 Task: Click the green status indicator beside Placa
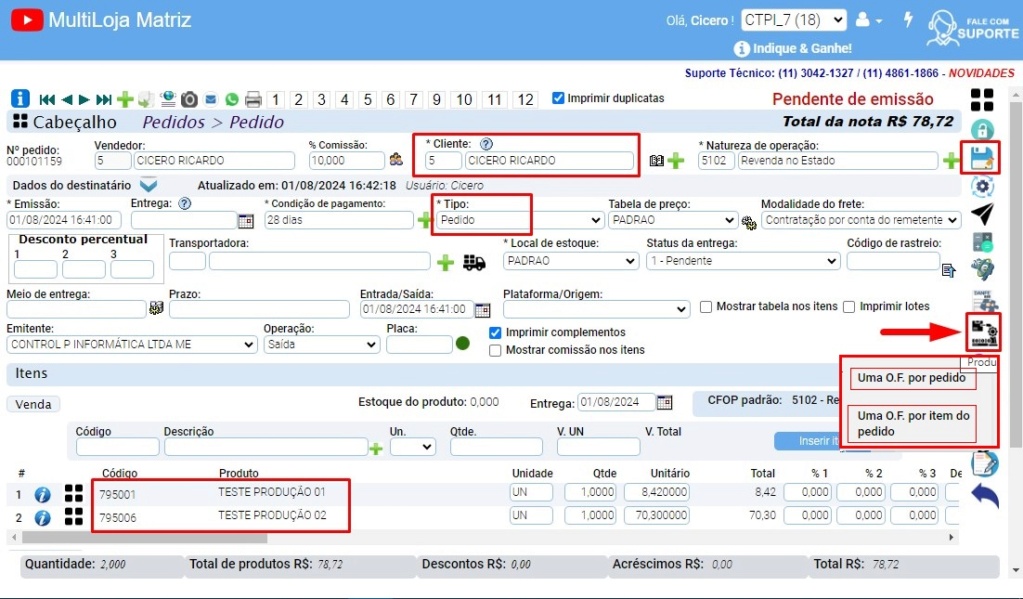coord(461,342)
